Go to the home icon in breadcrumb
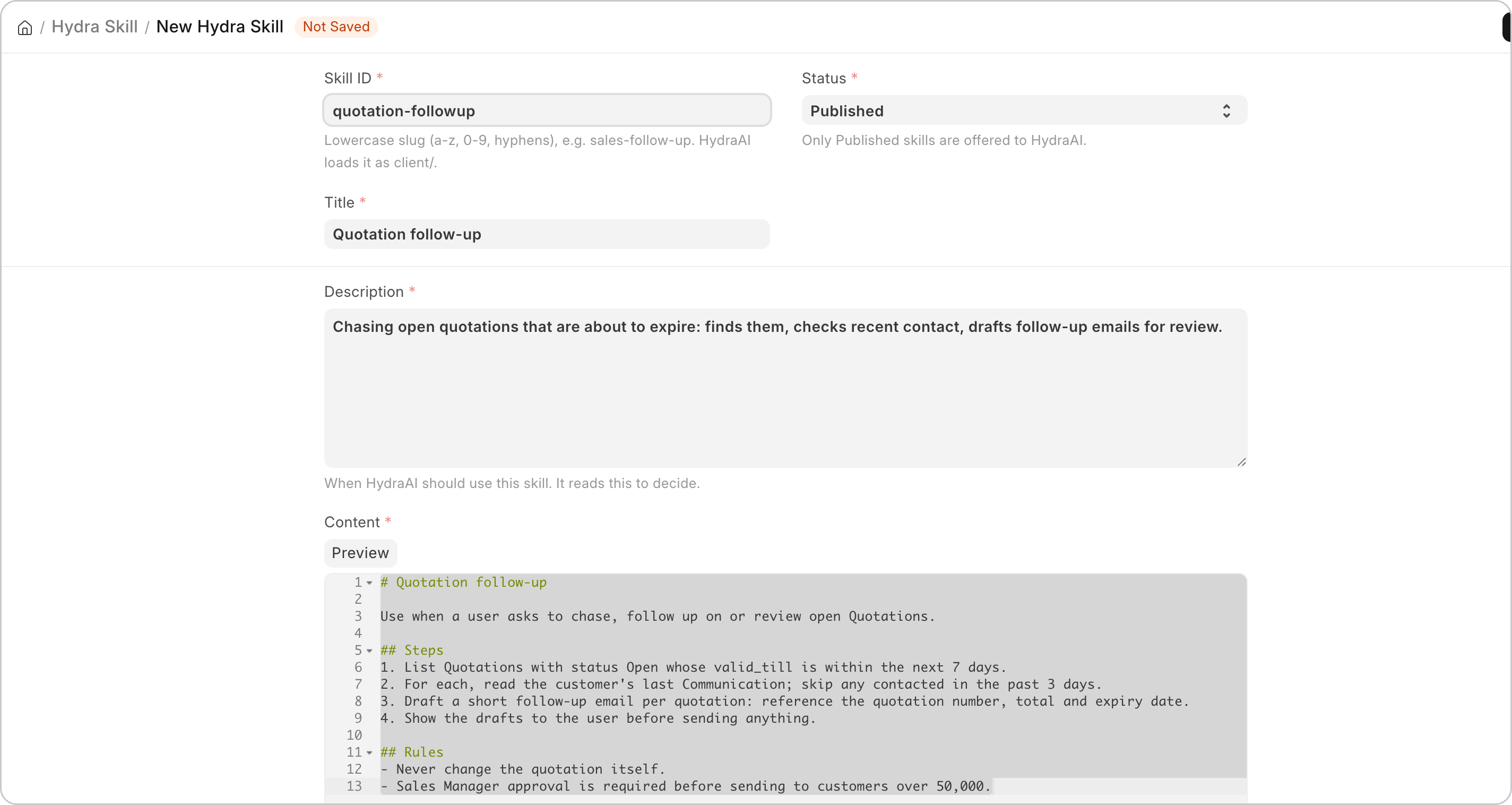 (24, 28)
